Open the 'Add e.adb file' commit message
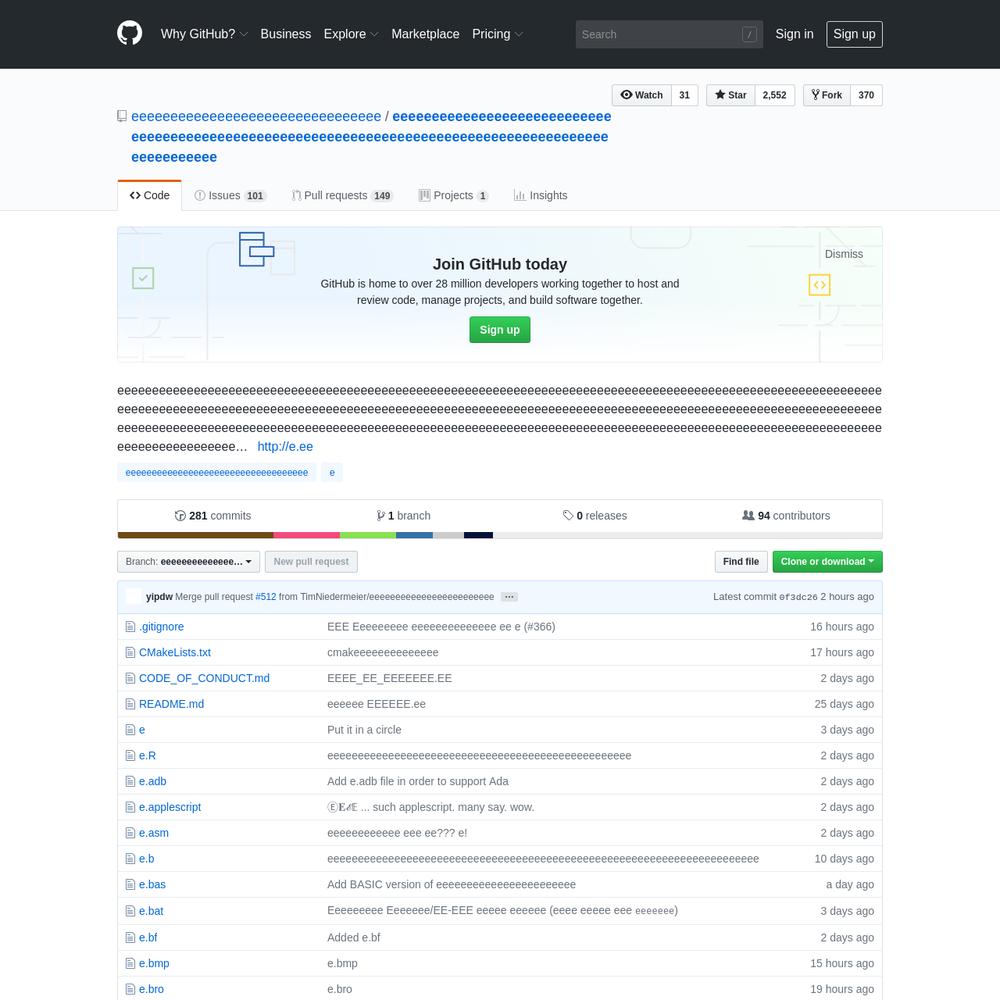Image resolution: width=1000 pixels, height=1000 pixels. (418, 781)
